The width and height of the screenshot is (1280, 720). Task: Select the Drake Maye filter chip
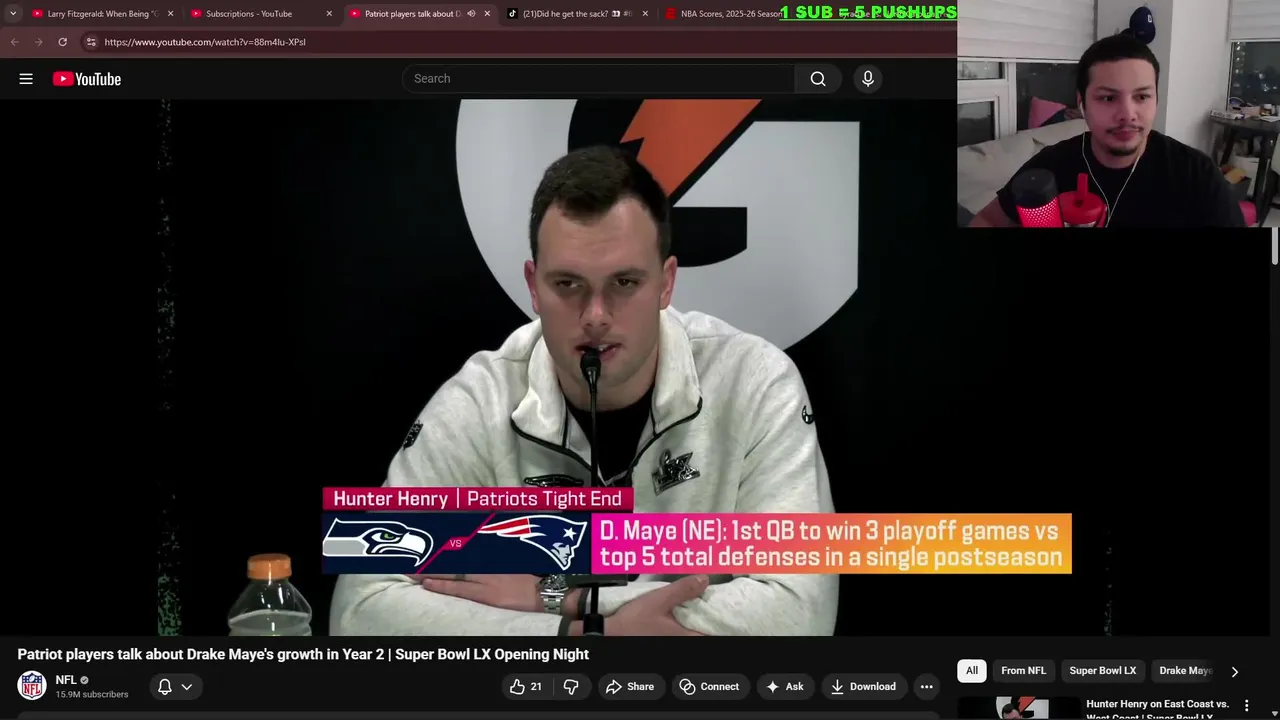tap(1186, 671)
